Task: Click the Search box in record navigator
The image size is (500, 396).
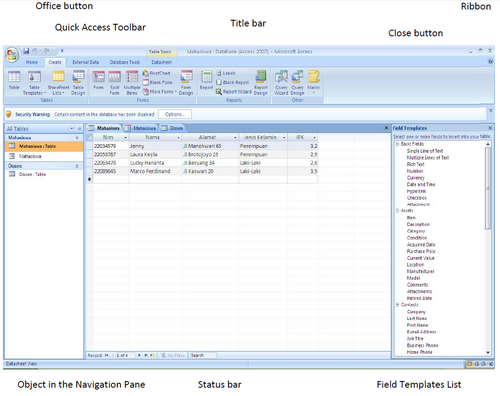Action: click(203, 355)
